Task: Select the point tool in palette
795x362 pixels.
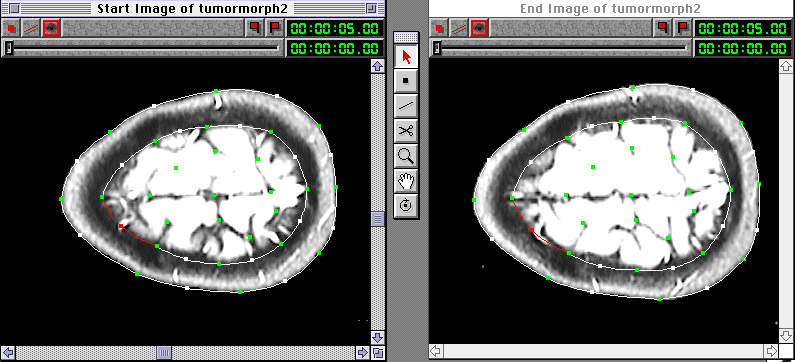Action: tap(406, 81)
